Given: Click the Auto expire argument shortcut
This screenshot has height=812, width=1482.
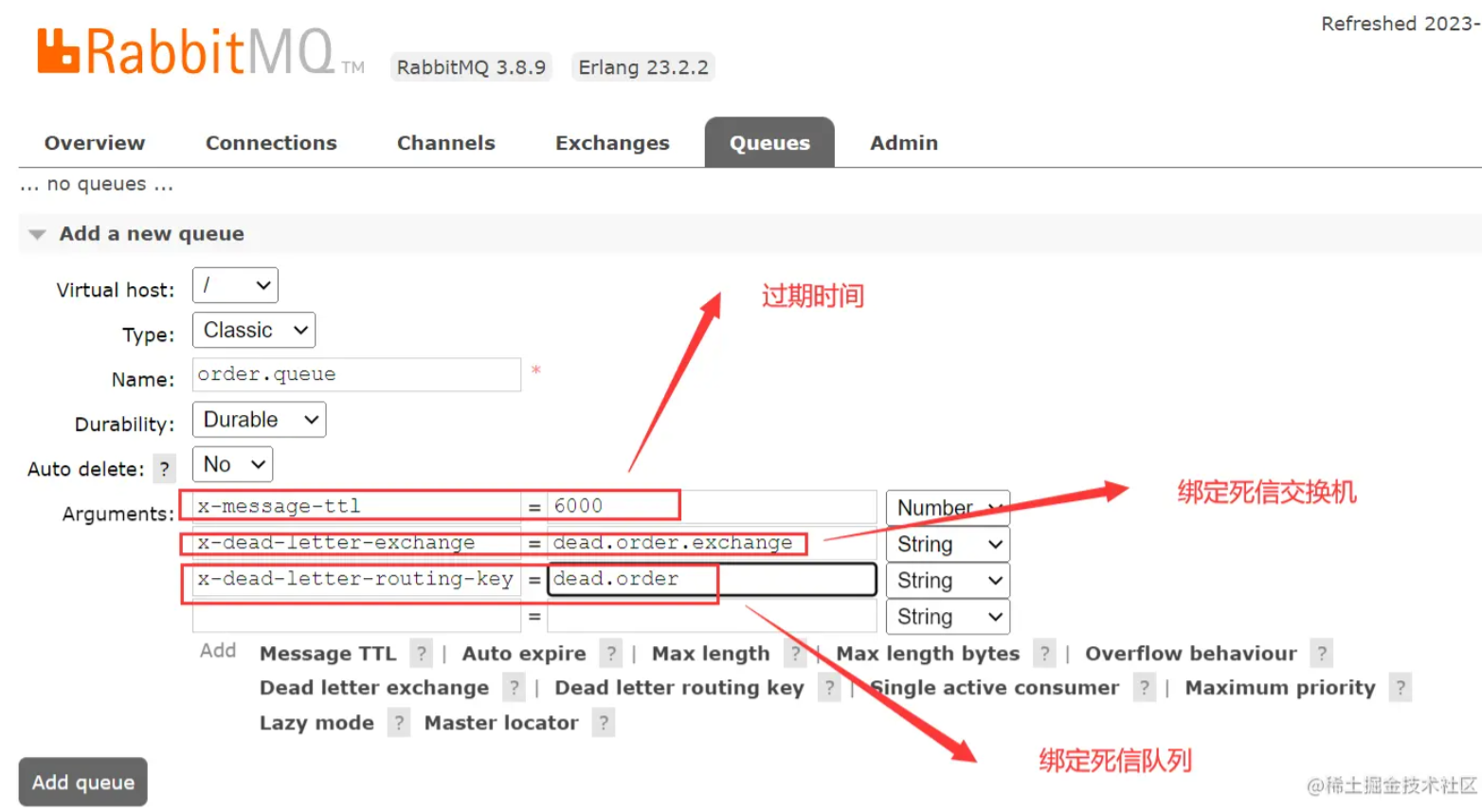Looking at the screenshot, I should pyautogui.click(x=524, y=654).
